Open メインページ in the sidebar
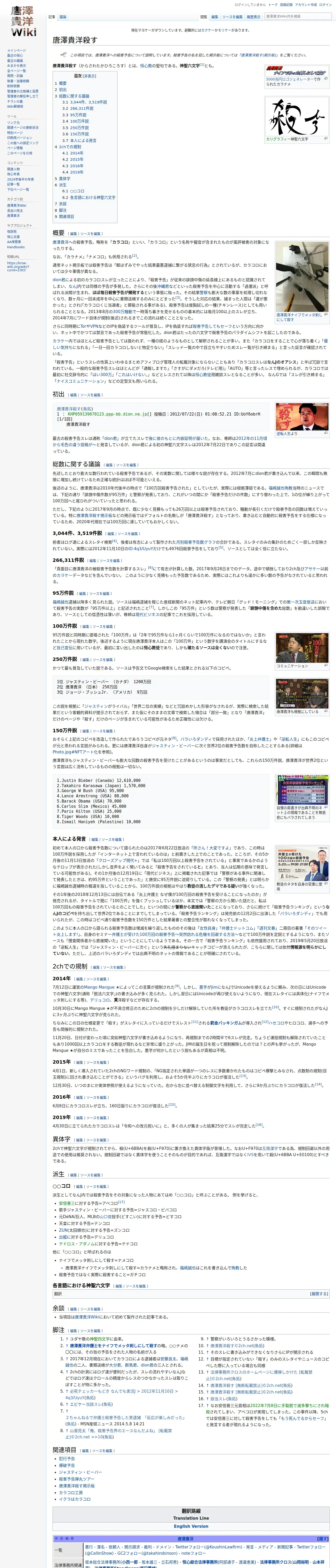The height and width of the screenshot is (1568, 336). [16, 50]
